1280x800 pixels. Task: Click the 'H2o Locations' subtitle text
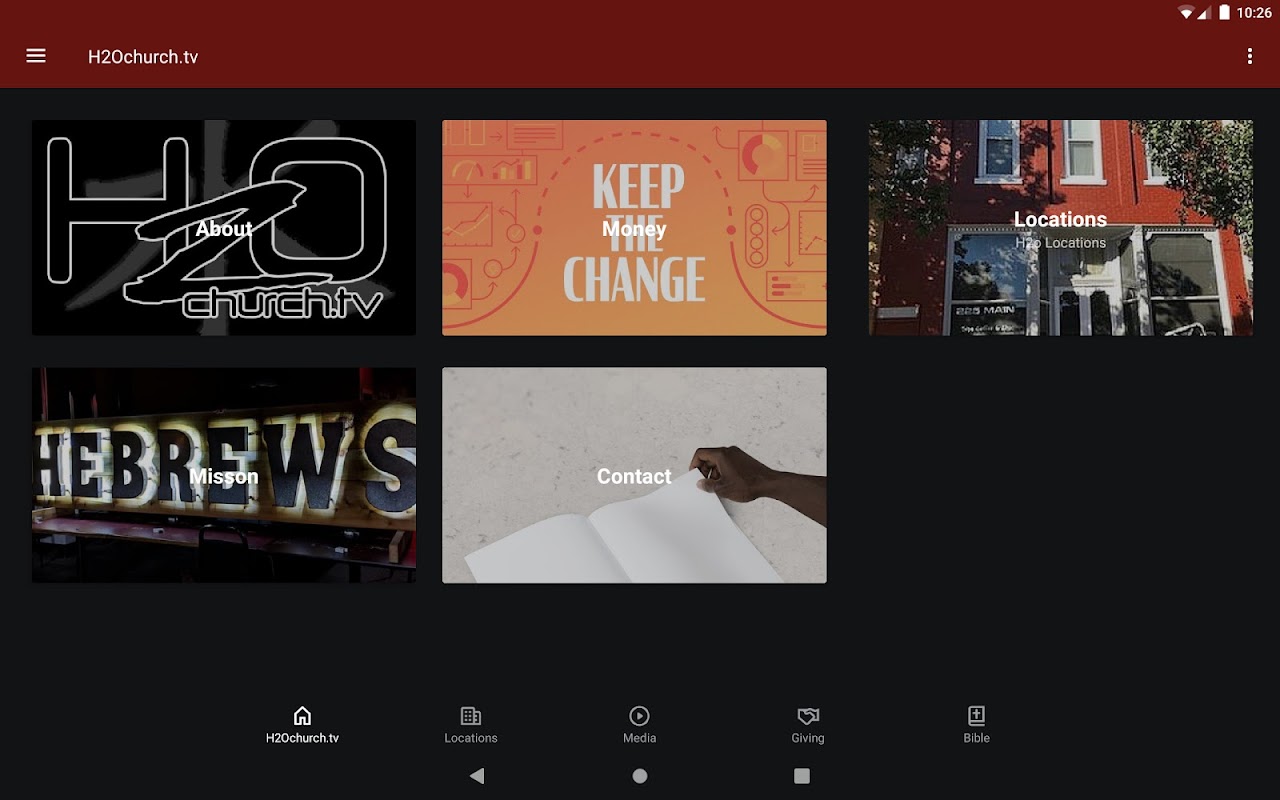1061,243
